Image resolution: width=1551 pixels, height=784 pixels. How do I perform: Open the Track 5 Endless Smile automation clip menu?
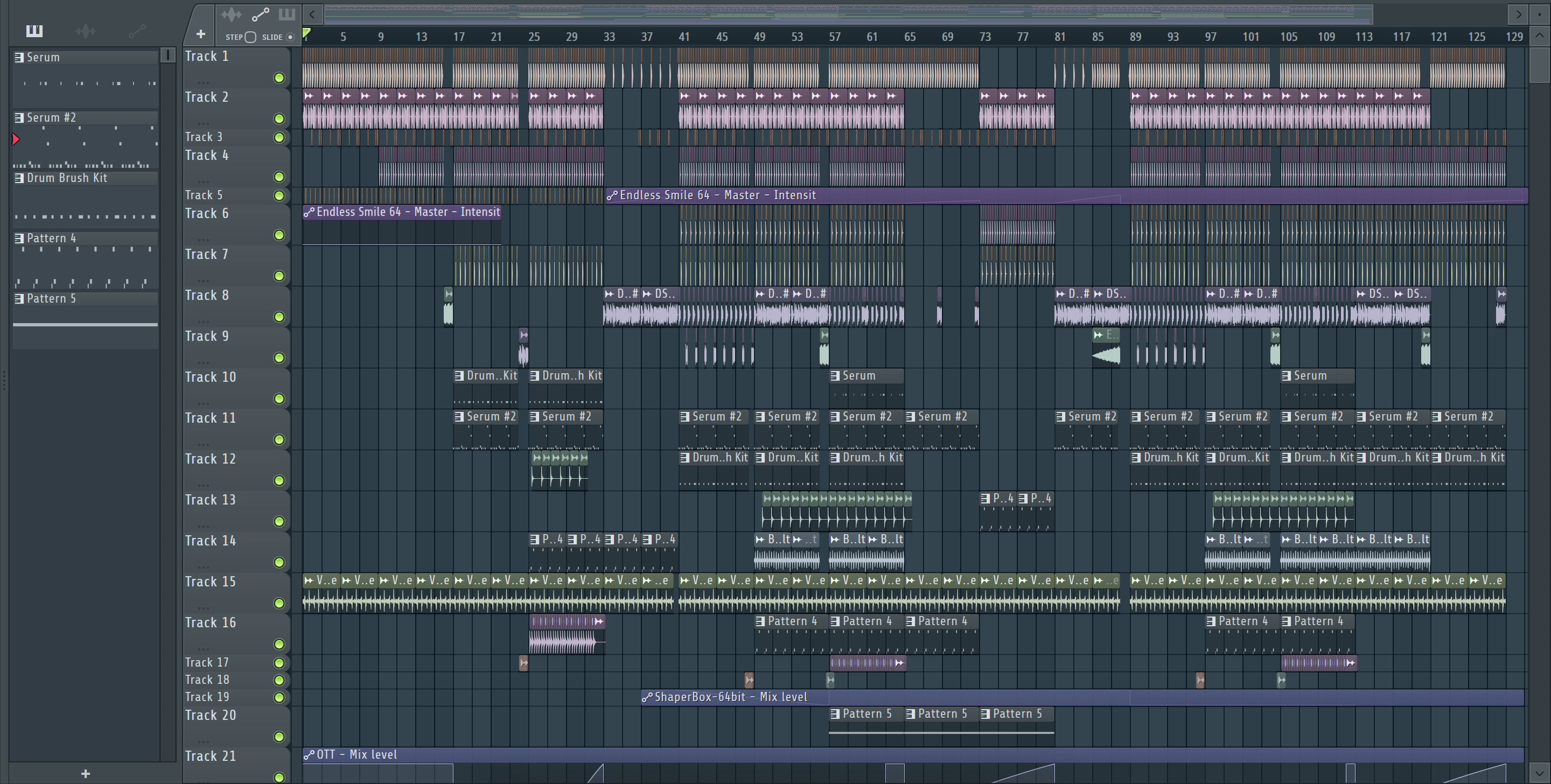coord(612,195)
